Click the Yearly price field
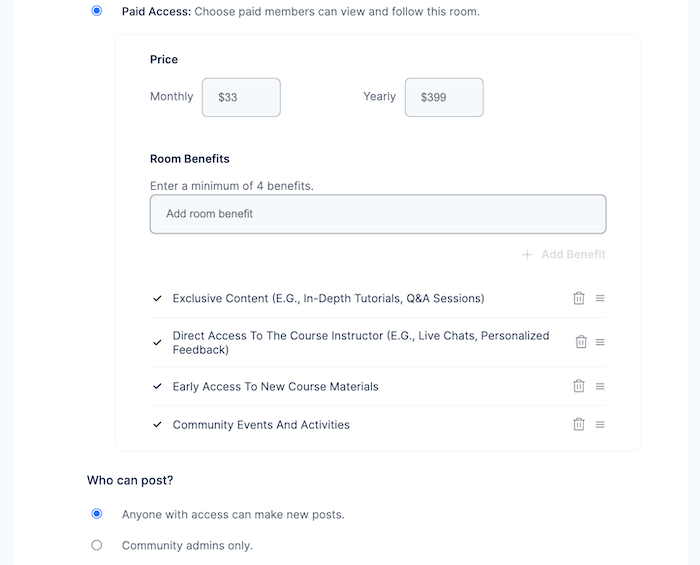Viewport: 700px width, 565px height. coord(444,97)
